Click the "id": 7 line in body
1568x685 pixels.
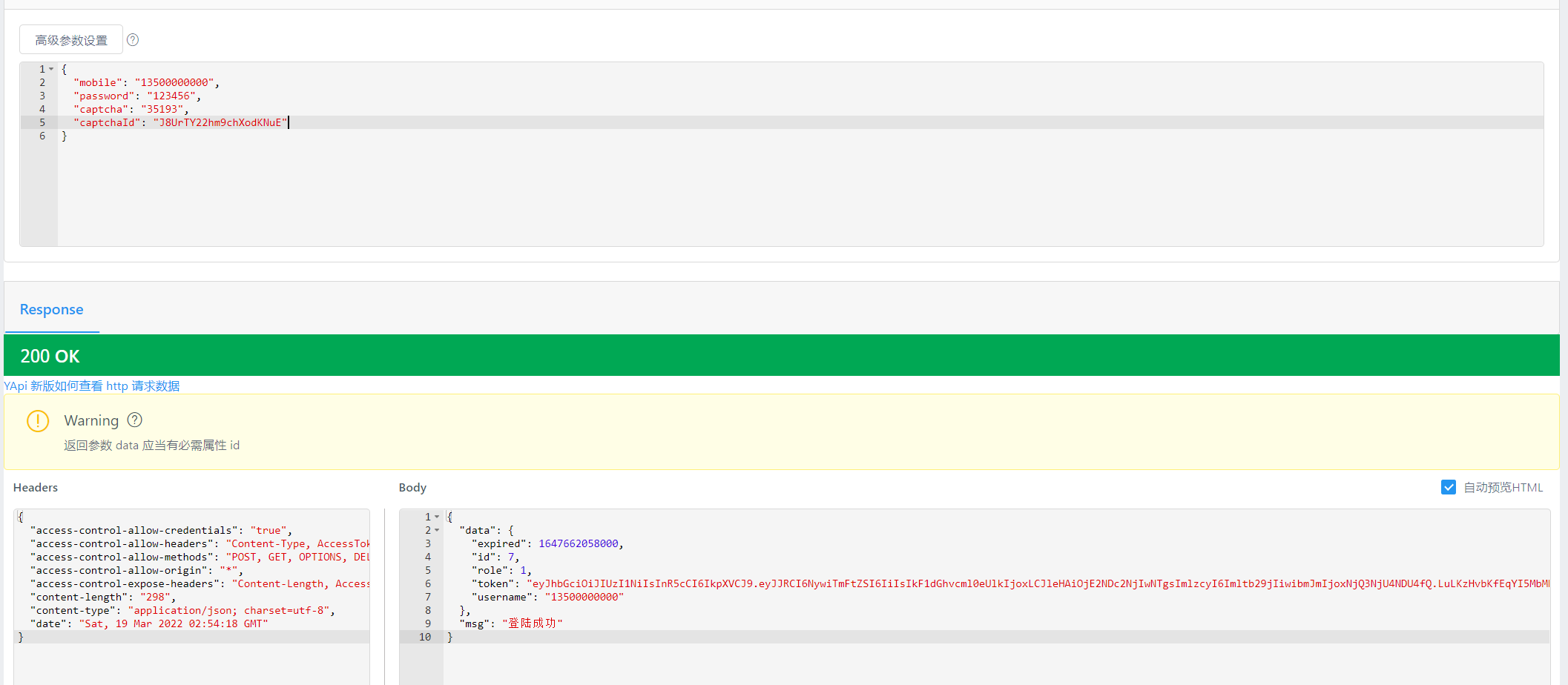coord(495,557)
